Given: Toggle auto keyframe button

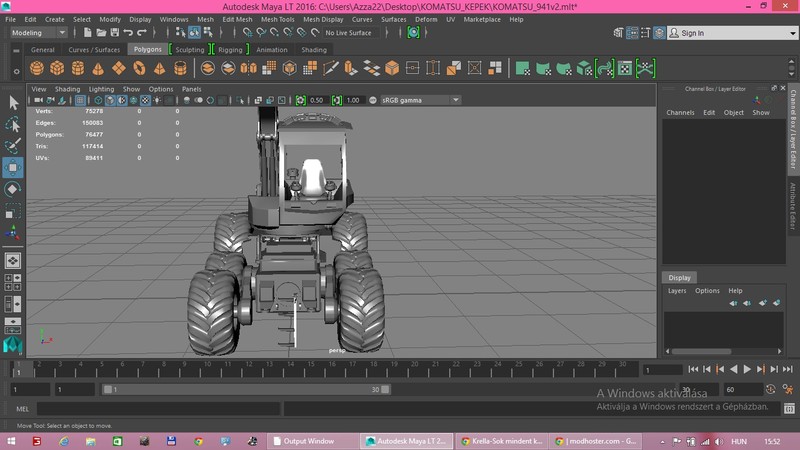Looking at the screenshot, I should pos(770,389).
